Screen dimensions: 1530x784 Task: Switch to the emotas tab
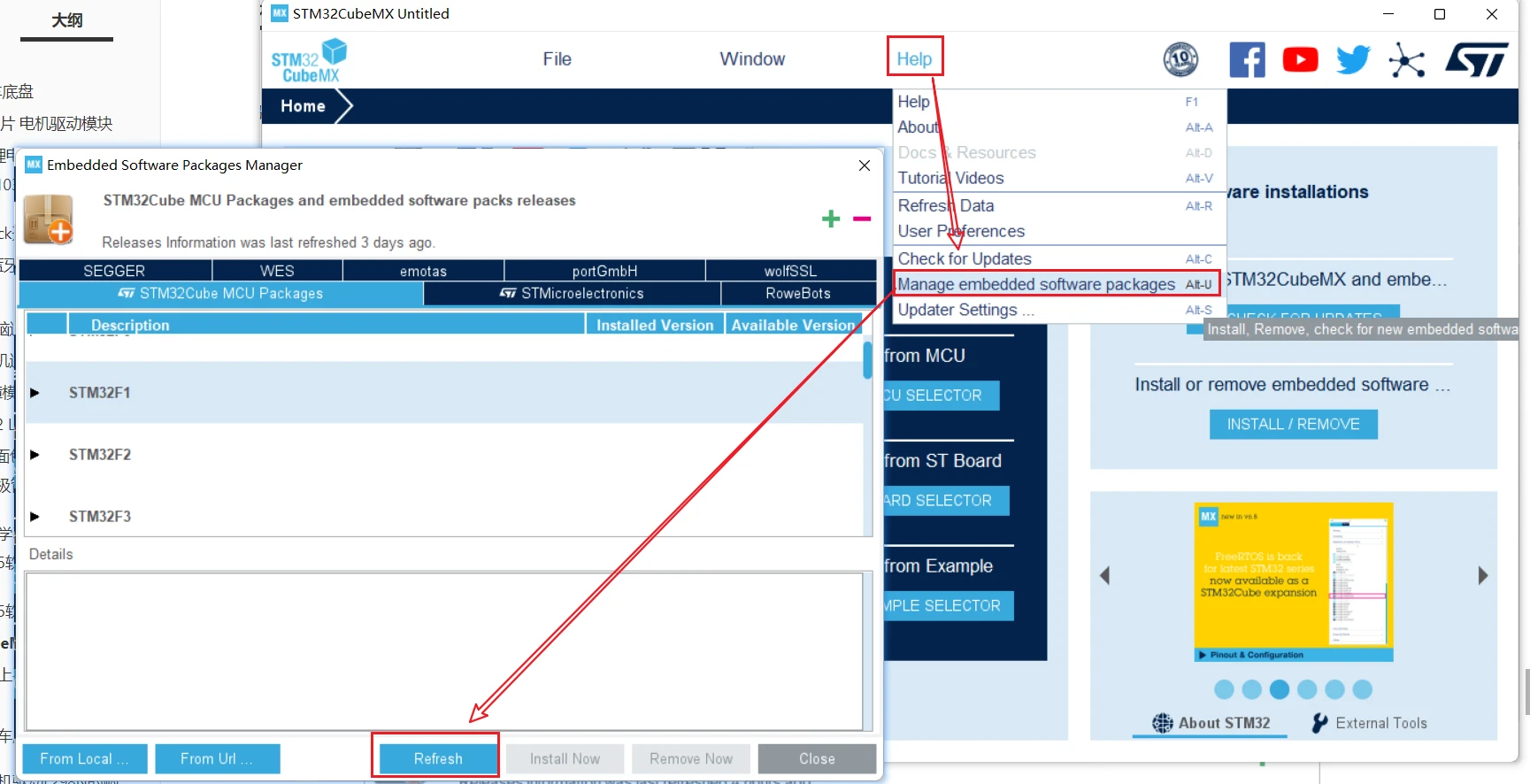tap(423, 271)
